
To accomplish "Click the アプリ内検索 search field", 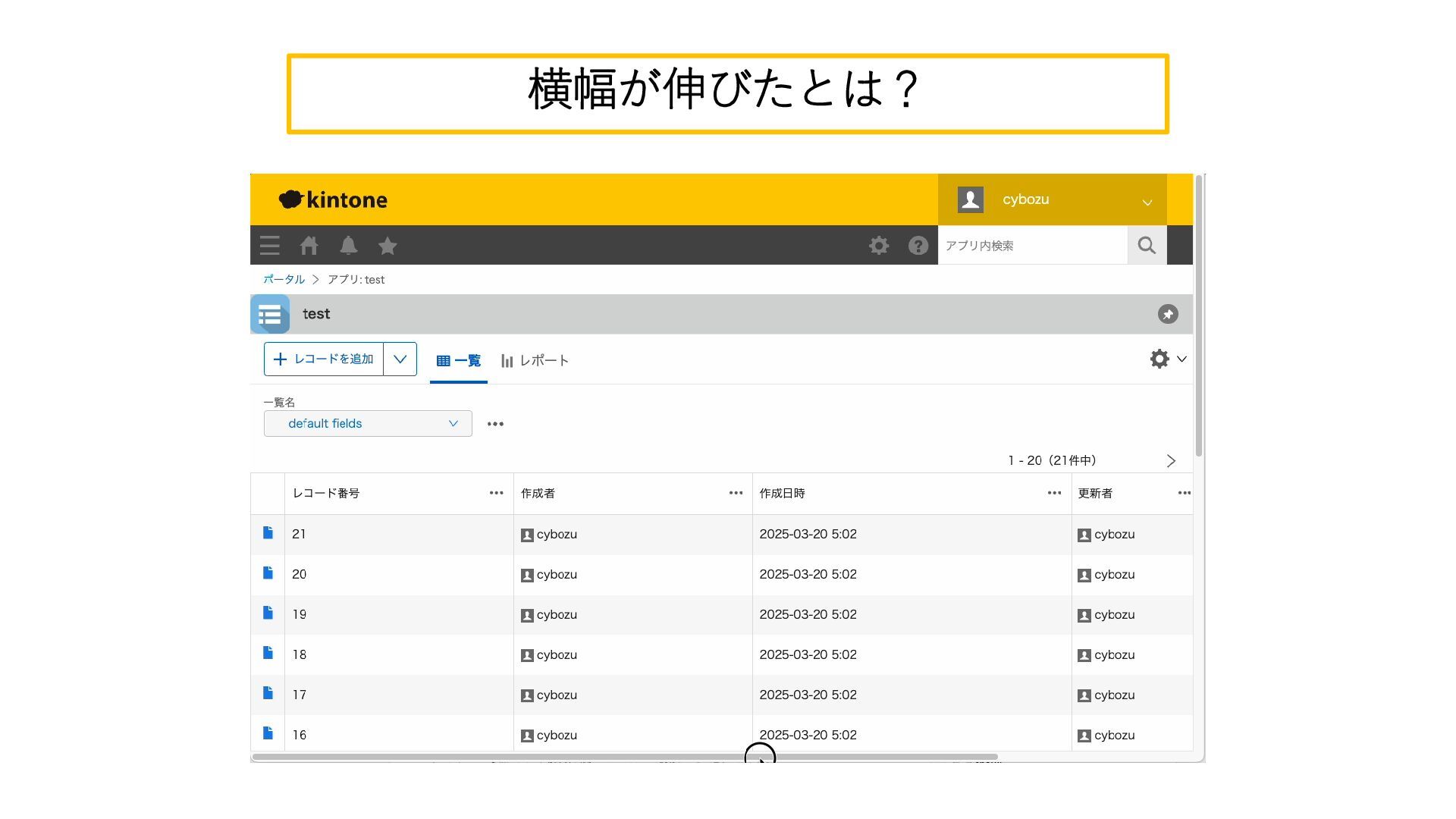I will pos(1031,246).
